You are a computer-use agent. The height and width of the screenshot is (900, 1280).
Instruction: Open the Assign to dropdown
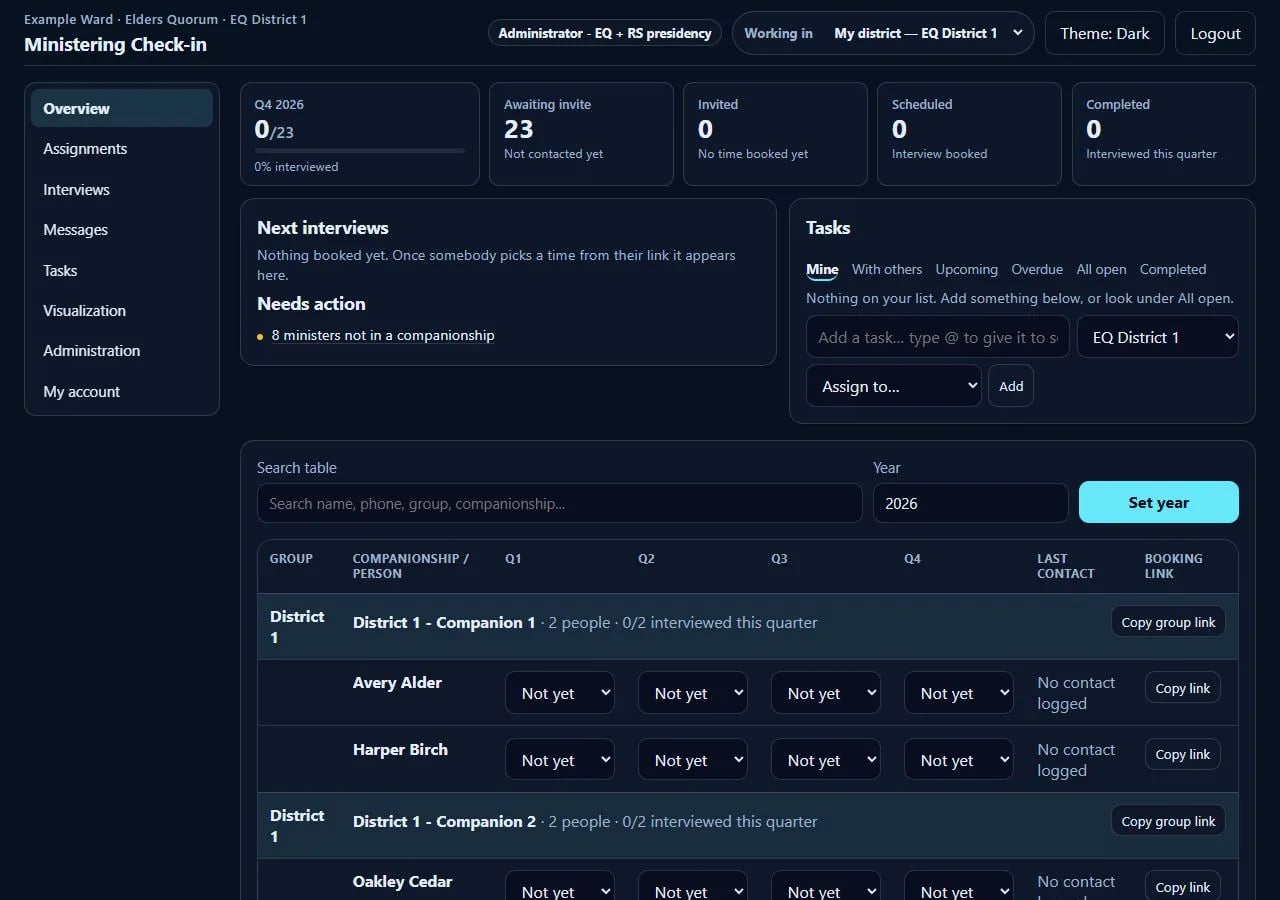pos(894,386)
